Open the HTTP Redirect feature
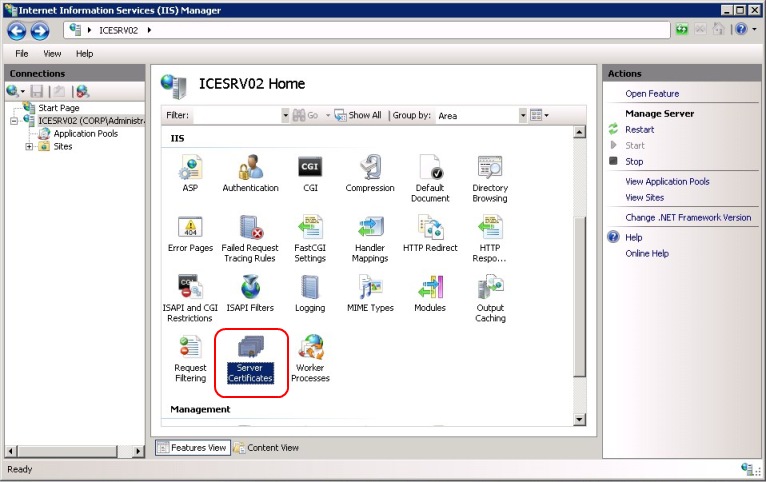Image resolution: width=766 pixels, height=482 pixels. [x=430, y=233]
